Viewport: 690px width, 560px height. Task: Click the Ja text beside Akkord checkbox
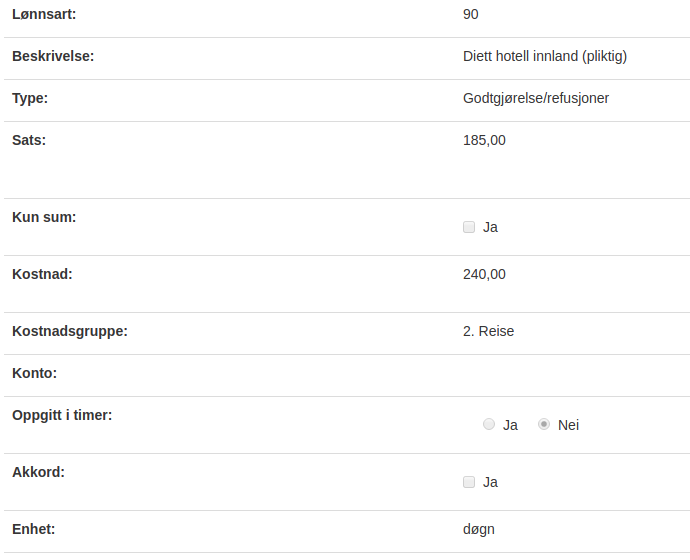tap(490, 483)
